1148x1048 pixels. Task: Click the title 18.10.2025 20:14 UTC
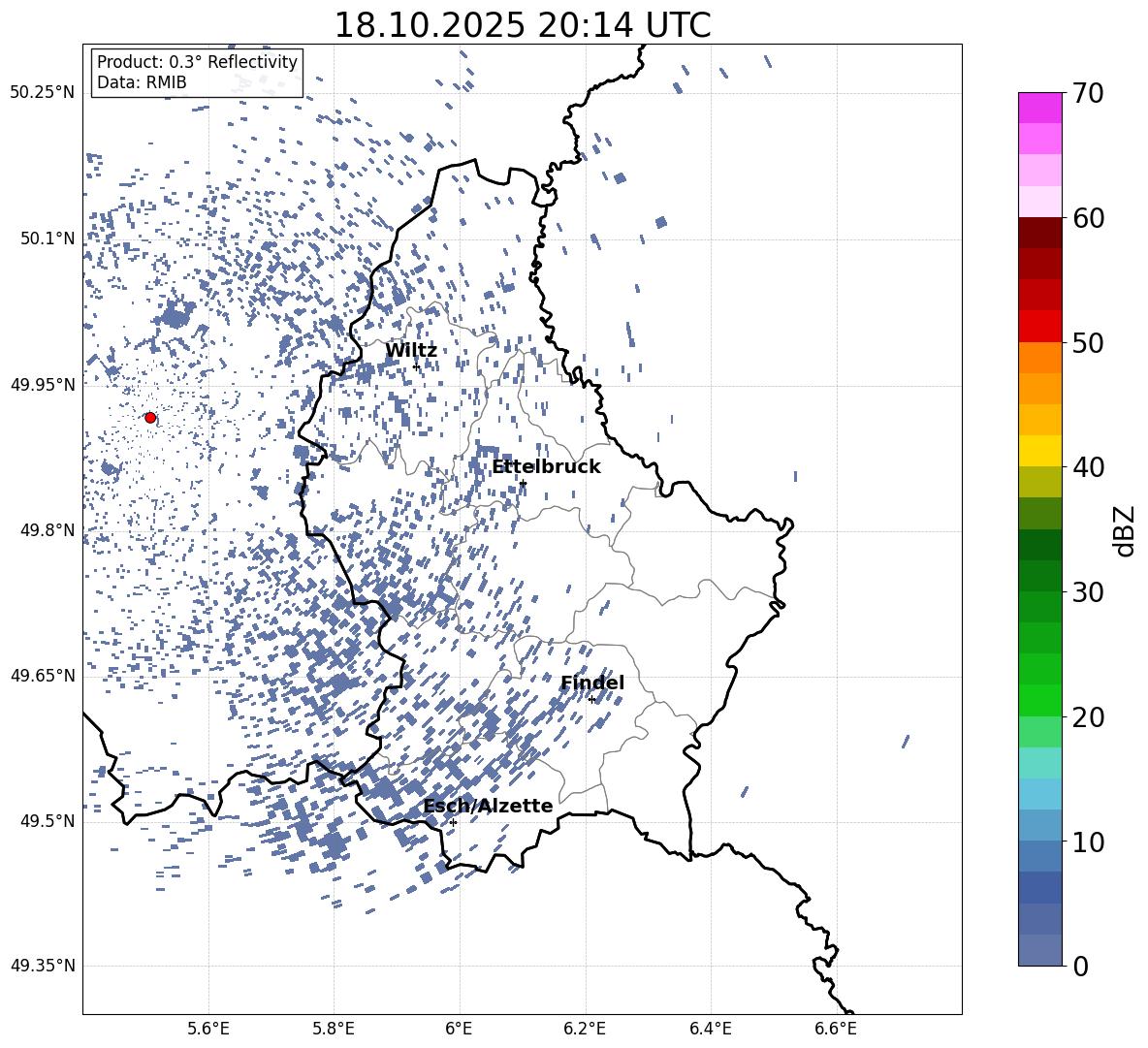coord(523,25)
